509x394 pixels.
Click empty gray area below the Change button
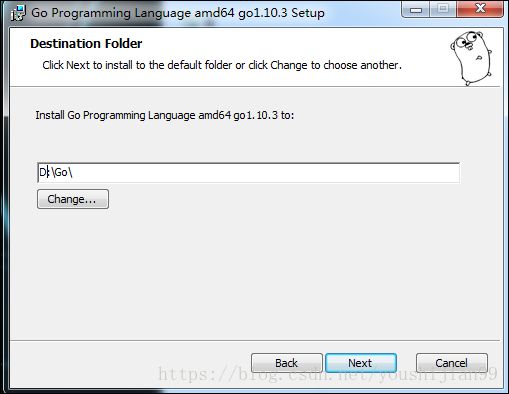pos(233,273)
